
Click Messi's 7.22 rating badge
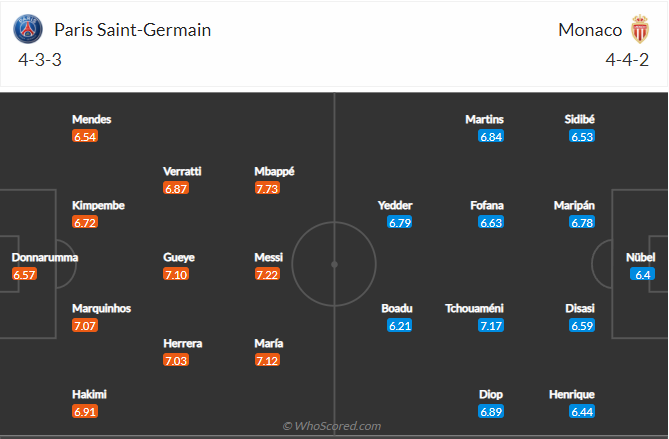tap(268, 274)
